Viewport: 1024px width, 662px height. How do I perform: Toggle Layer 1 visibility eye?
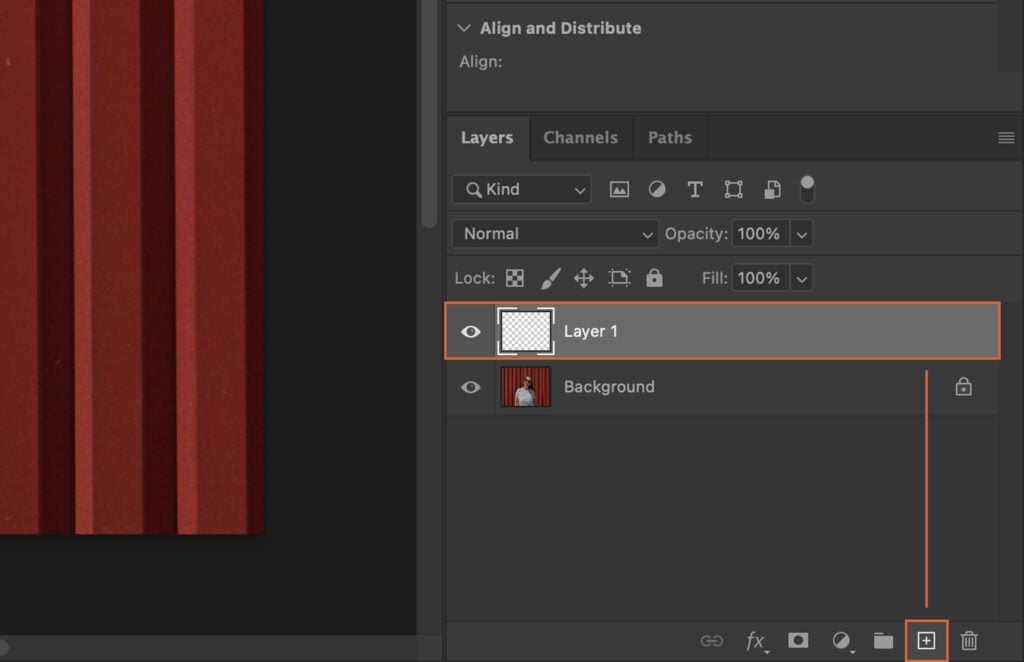click(470, 331)
